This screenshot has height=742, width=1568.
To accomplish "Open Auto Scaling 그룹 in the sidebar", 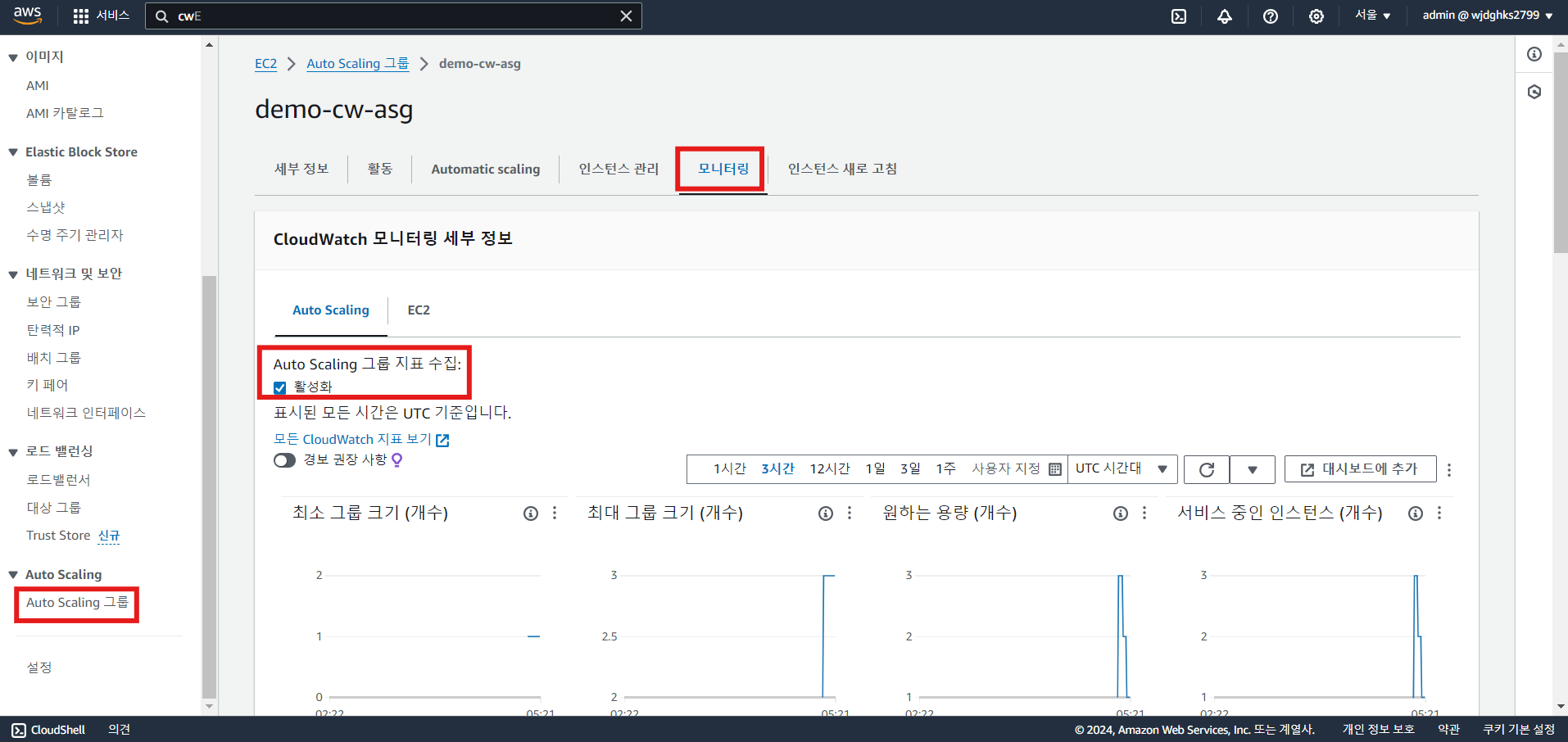I will [x=77, y=603].
